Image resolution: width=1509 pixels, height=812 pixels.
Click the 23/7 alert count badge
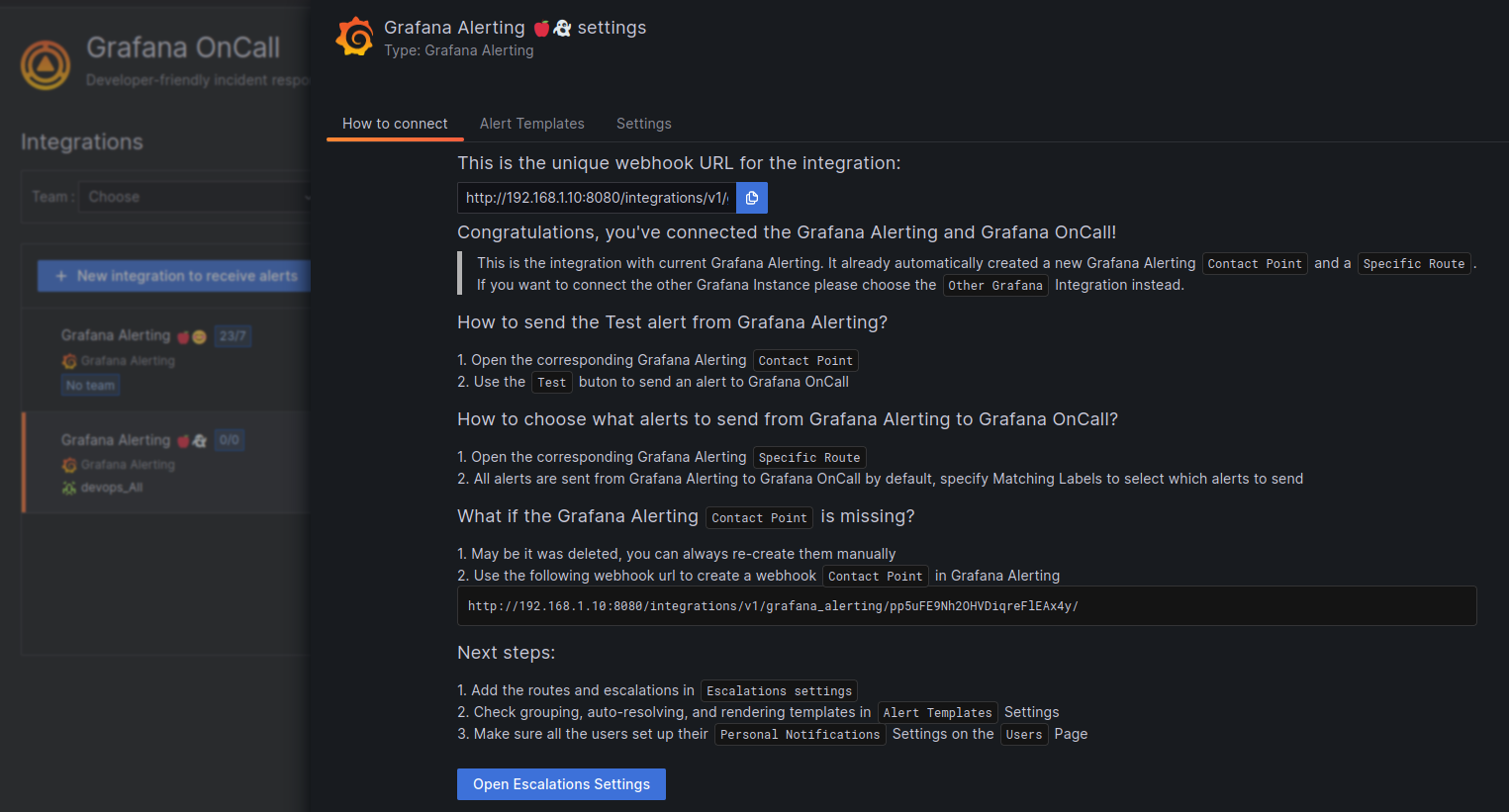click(233, 336)
